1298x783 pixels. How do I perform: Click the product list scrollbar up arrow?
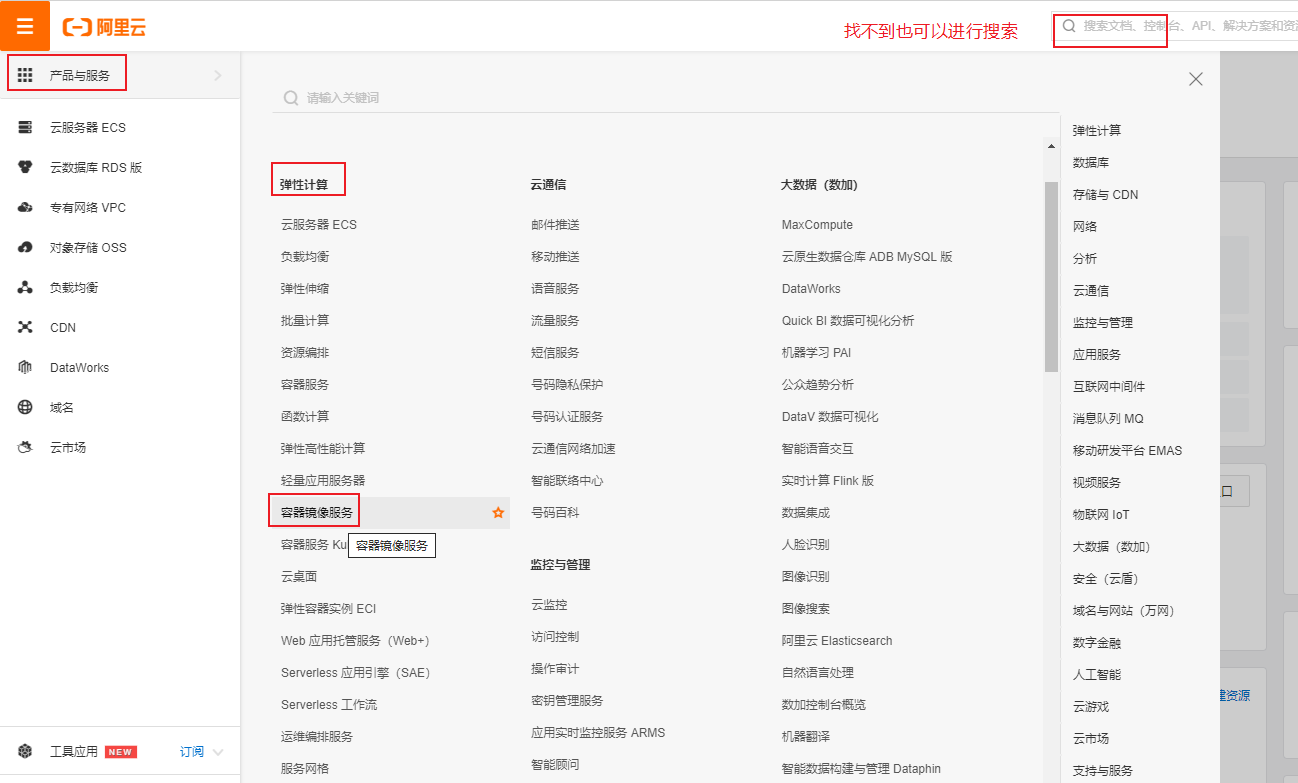pyautogui.click(x=1051, y=145)
